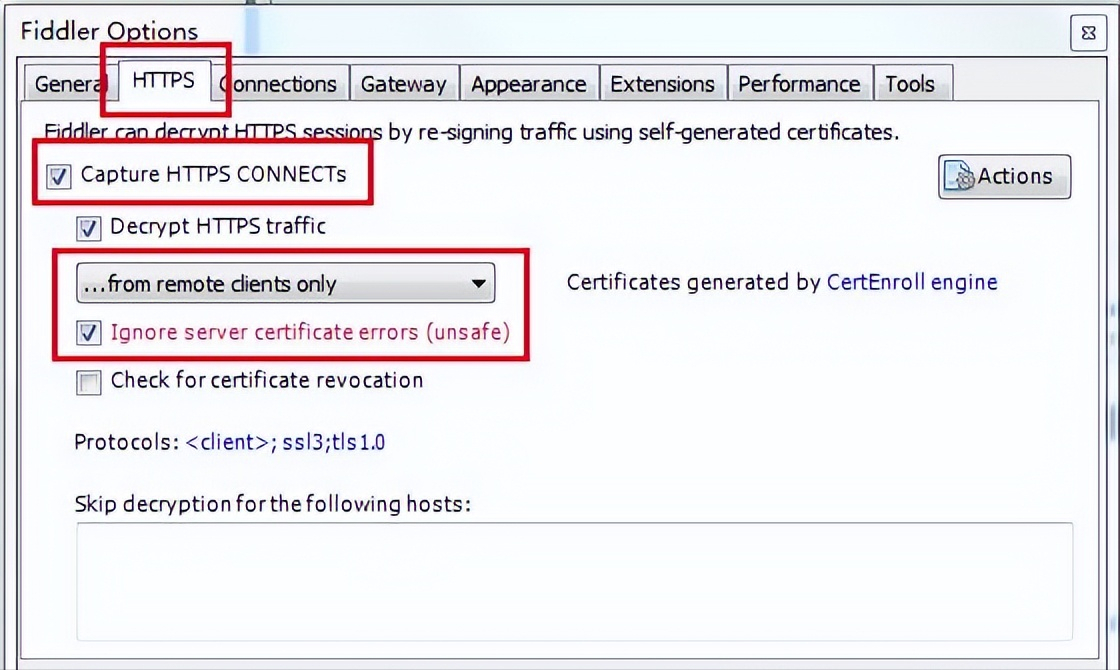Expand the from remote clients only dropdown
The height and width of the screenshot is (670, 1120).
coord(286,284)
